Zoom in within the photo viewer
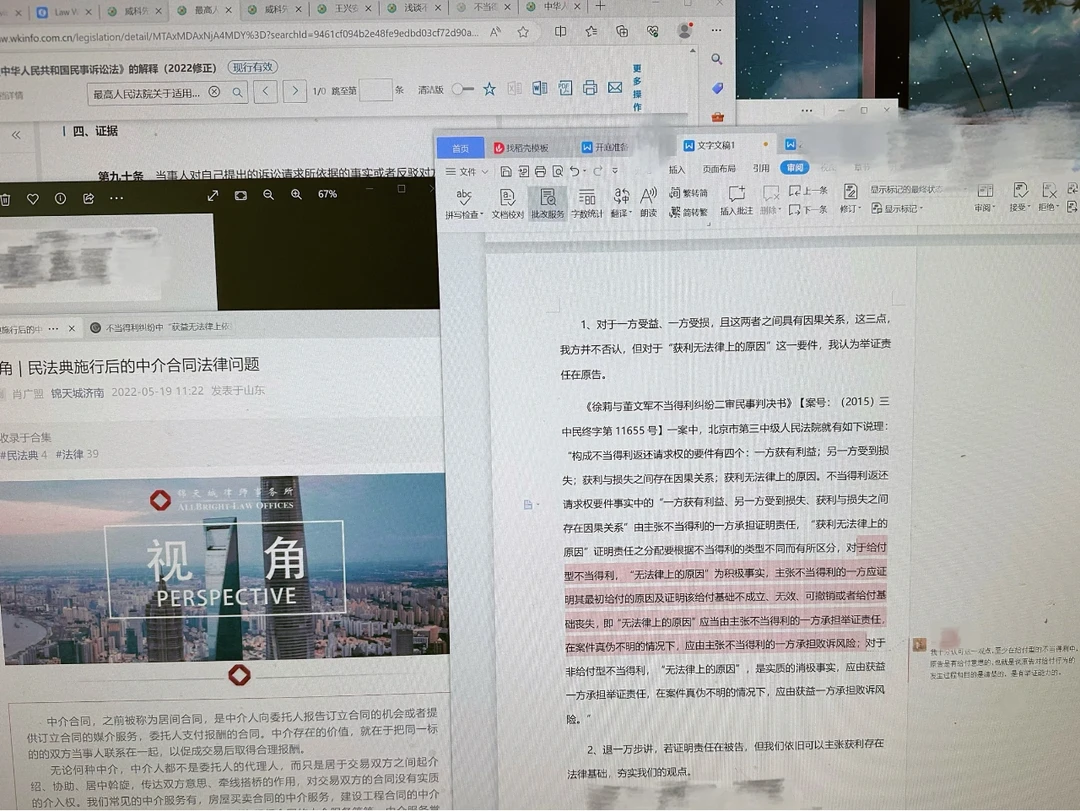The width and height of the screenshot is (1080, 811). click(296, 195)
